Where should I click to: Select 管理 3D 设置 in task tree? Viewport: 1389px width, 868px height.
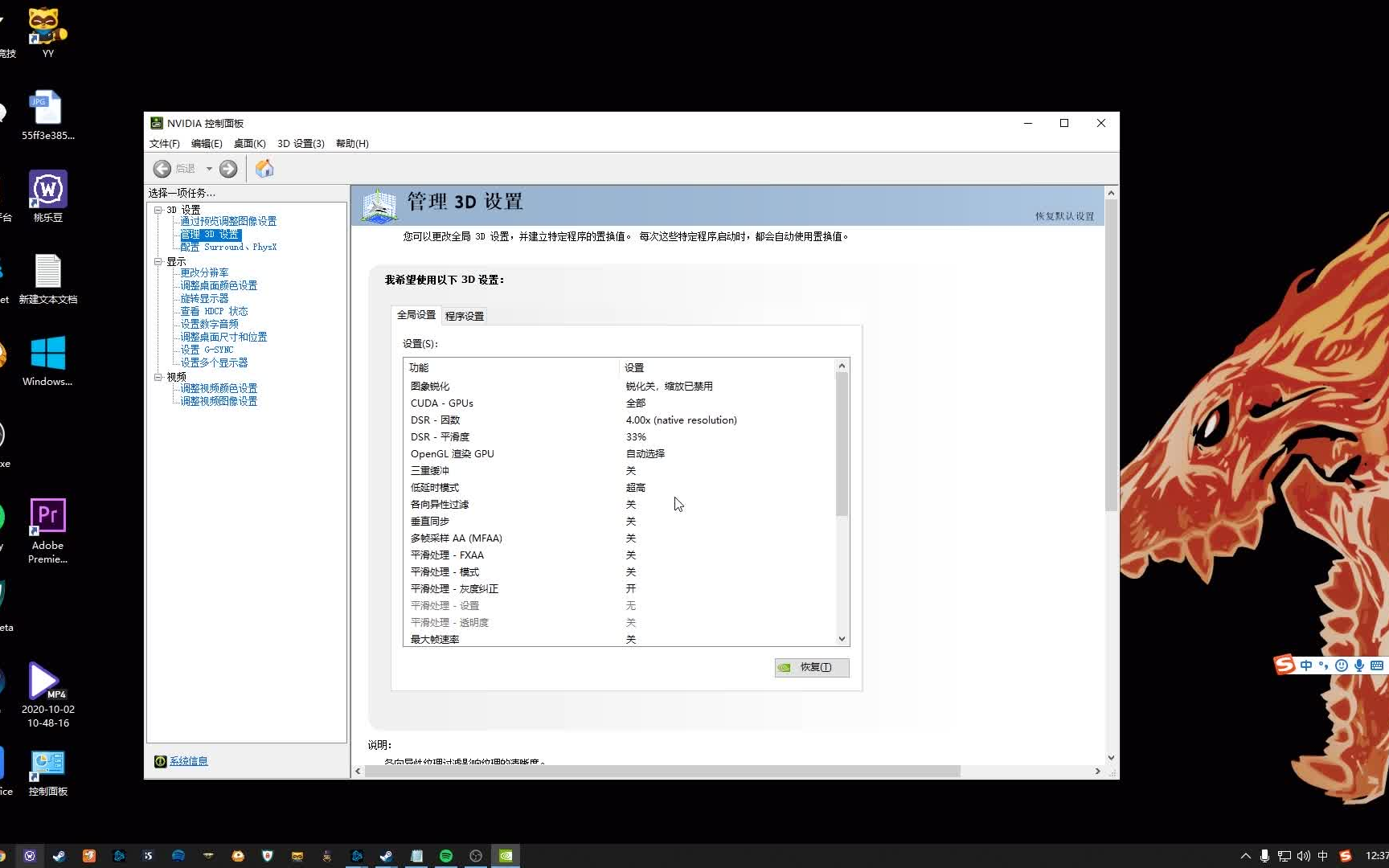[x=210, y=235]
